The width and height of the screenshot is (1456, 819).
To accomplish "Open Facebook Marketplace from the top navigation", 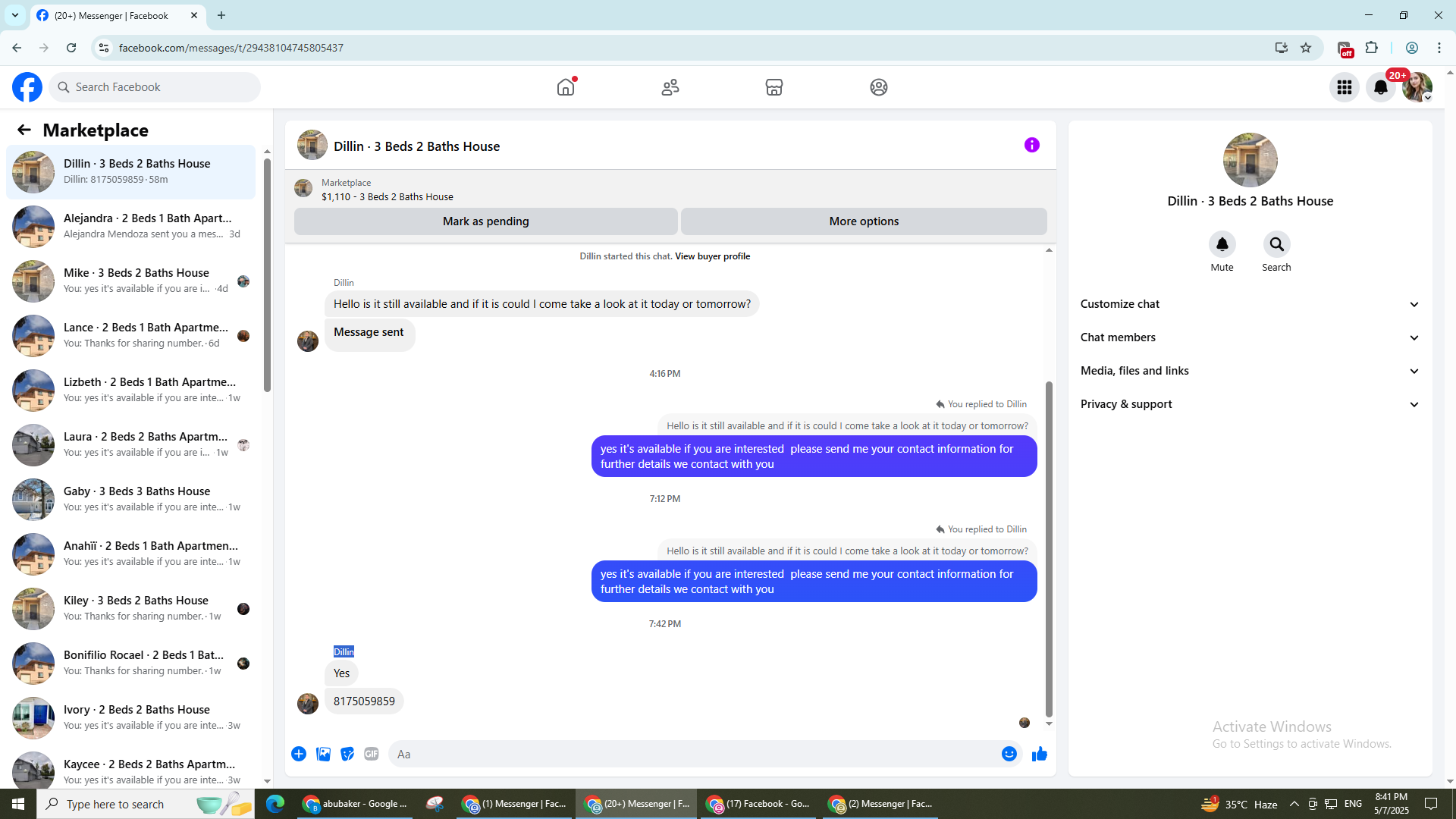I will click(773, 87).
